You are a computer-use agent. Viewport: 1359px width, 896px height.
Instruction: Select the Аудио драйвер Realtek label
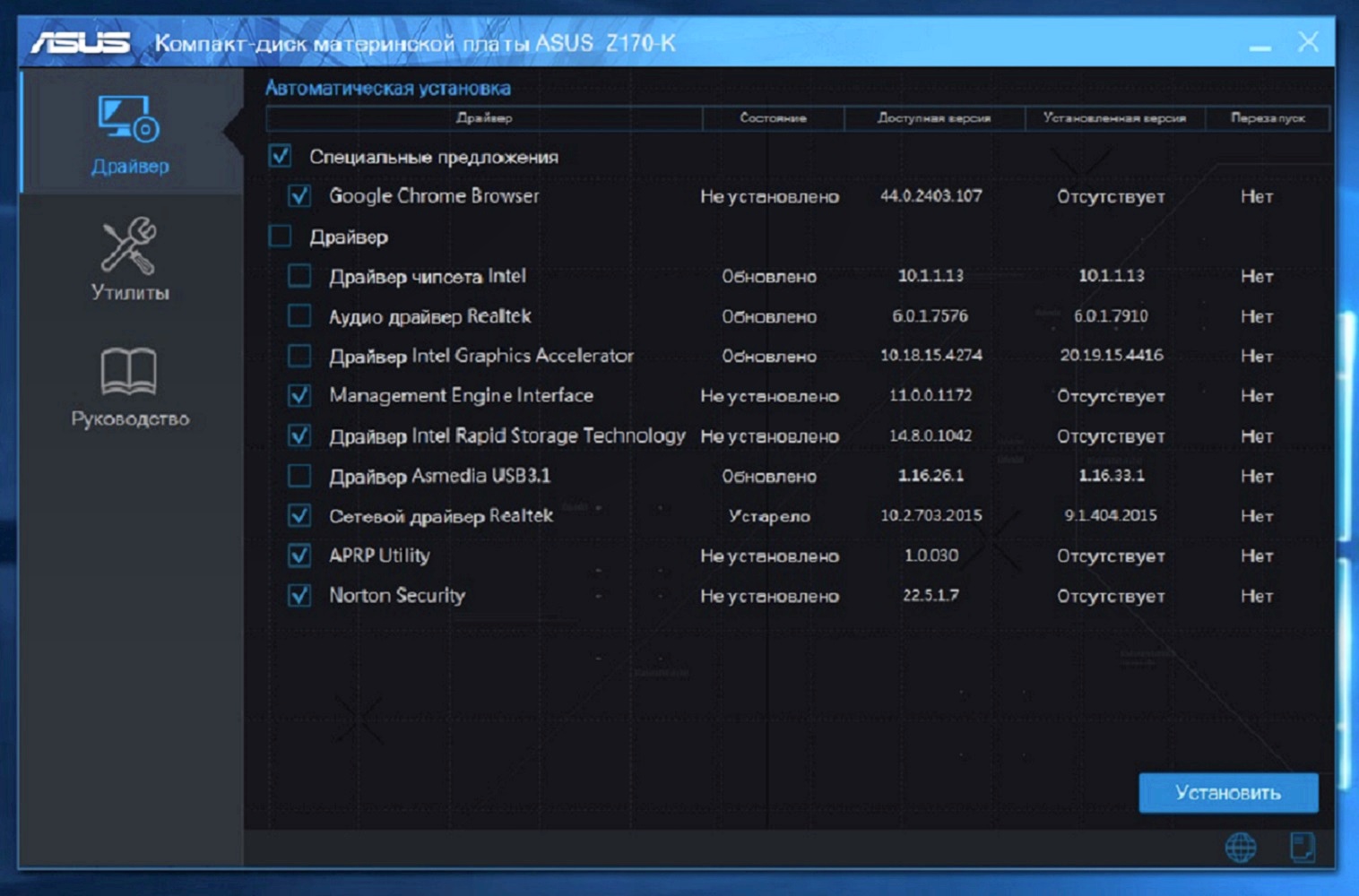[429, 316]
